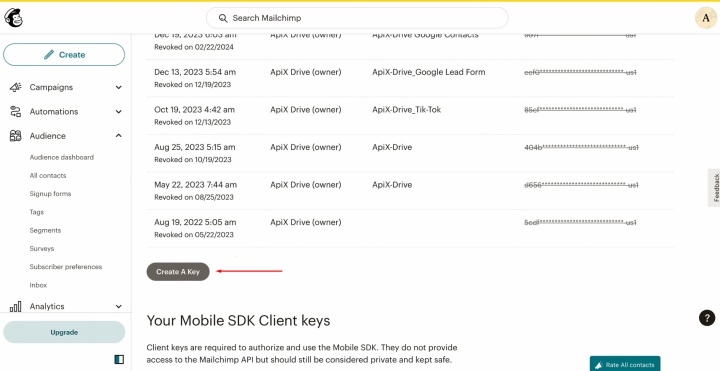Open Segments
The height and width of the screenshot is (371, 720).
pos(45,230)
